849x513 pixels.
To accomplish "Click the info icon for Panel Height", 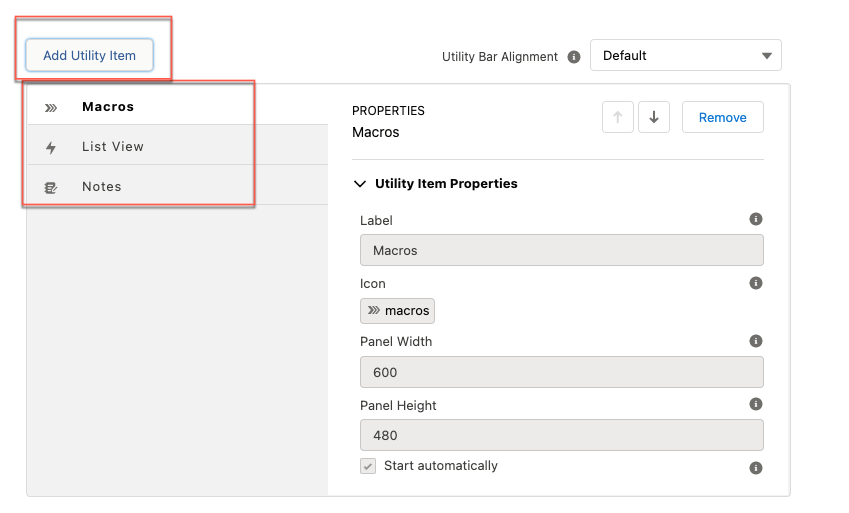I will coord(756,404).
